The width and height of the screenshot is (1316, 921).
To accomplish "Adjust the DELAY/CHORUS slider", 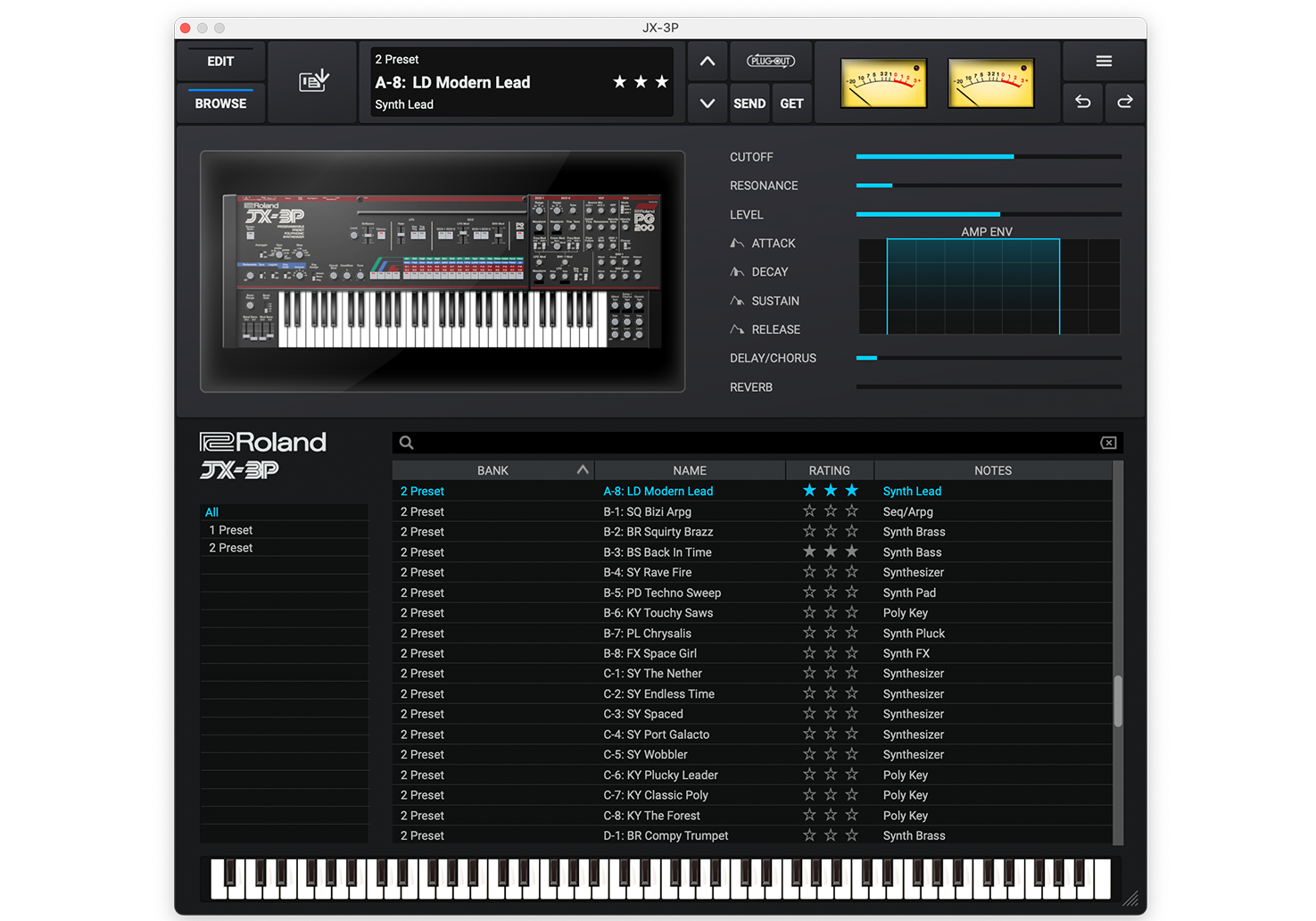I will [x=989, y=358].
